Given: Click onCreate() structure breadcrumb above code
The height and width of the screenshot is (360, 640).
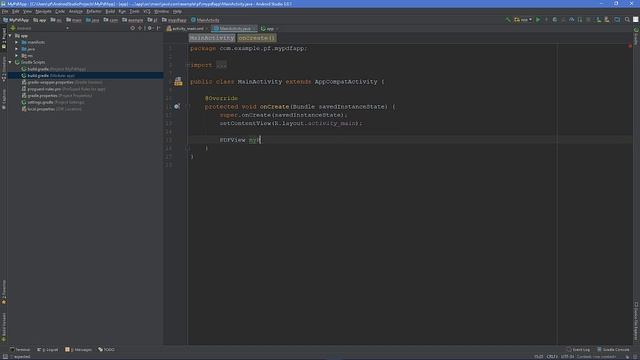Looking at the screenshot, I should coord(257,38).
